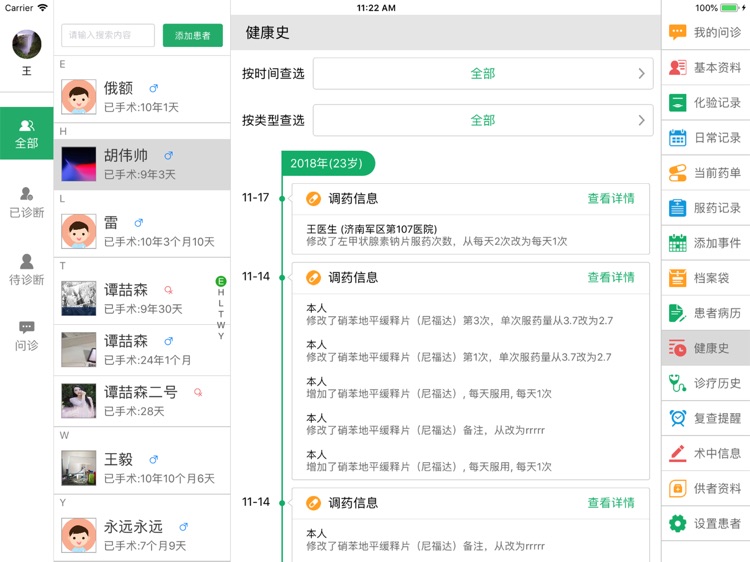The width and height of the screenshot is (750, 562).
Task: Click 查看详情 for first 11-14 entry
Action: click(x=611, y=277)
